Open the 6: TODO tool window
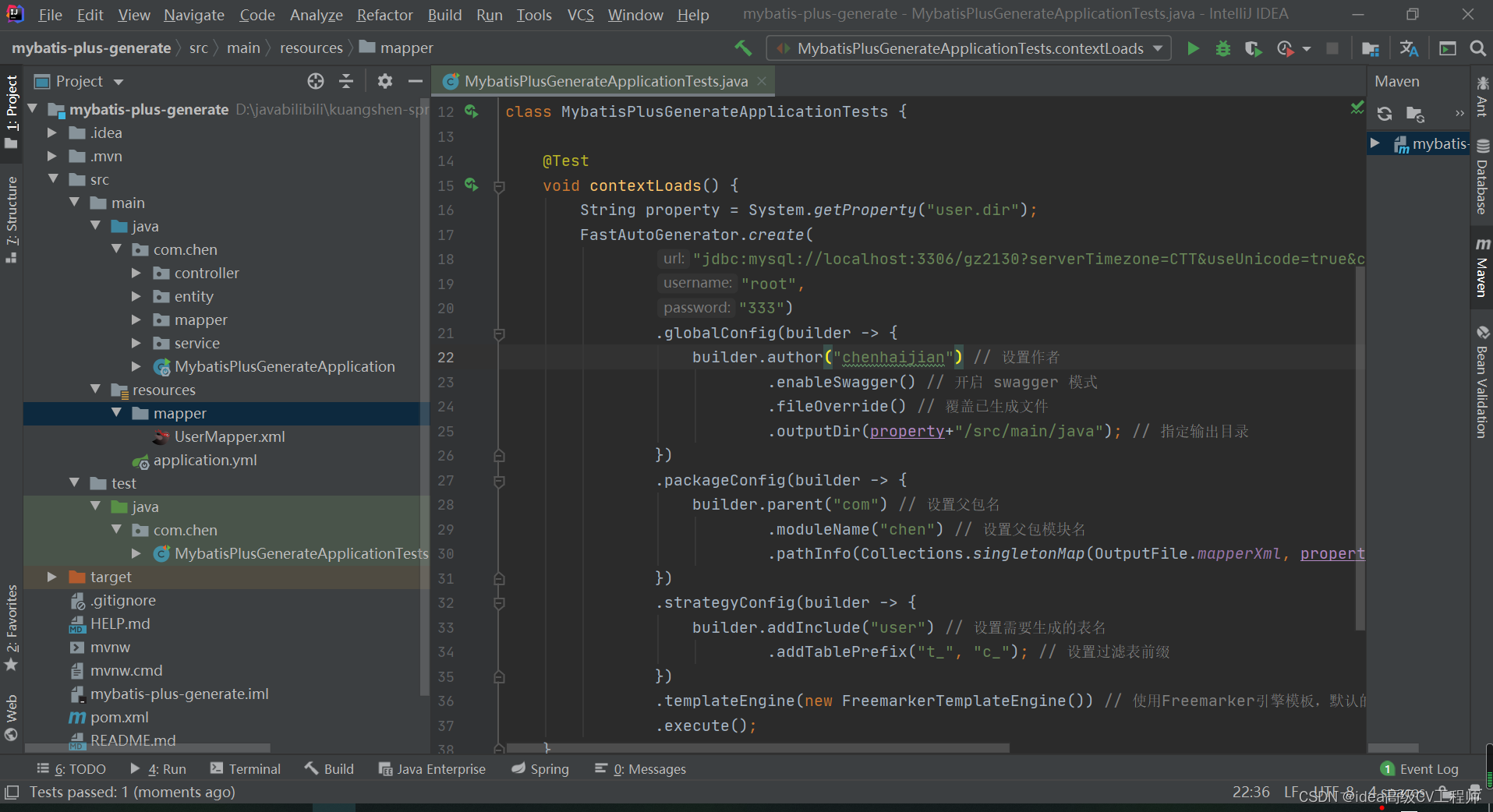 pyautogui.click(x=71, y=769)
